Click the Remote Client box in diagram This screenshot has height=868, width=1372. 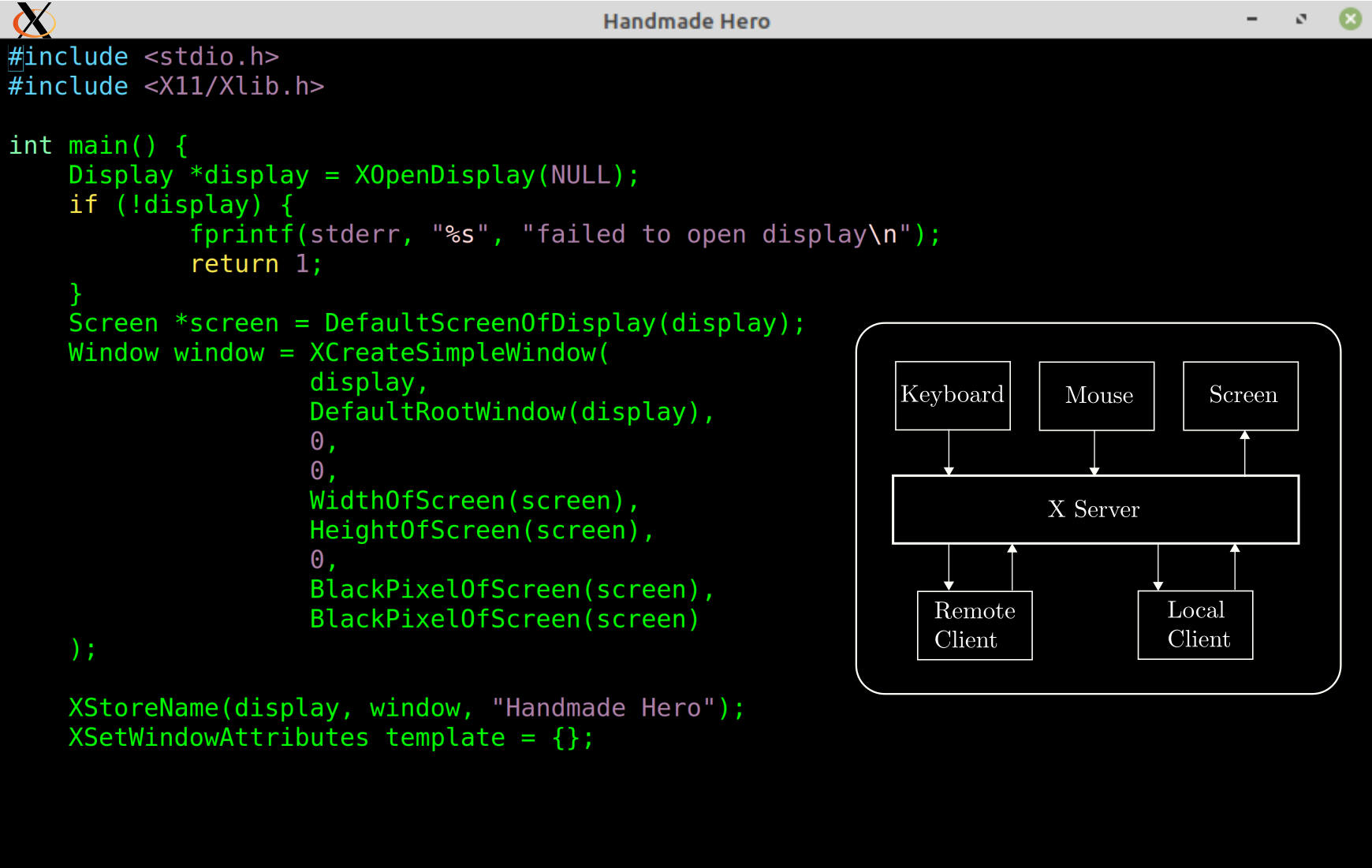coord(975,625)
